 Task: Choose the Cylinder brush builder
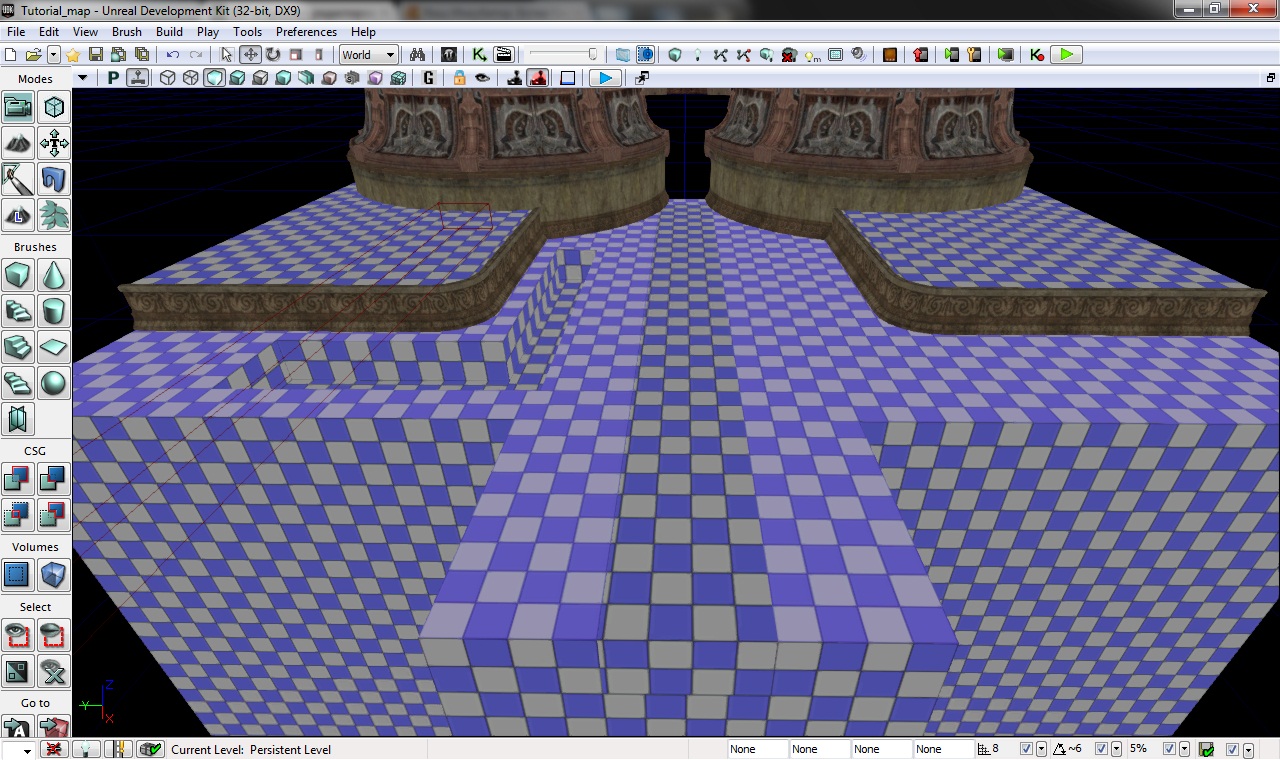54,311
